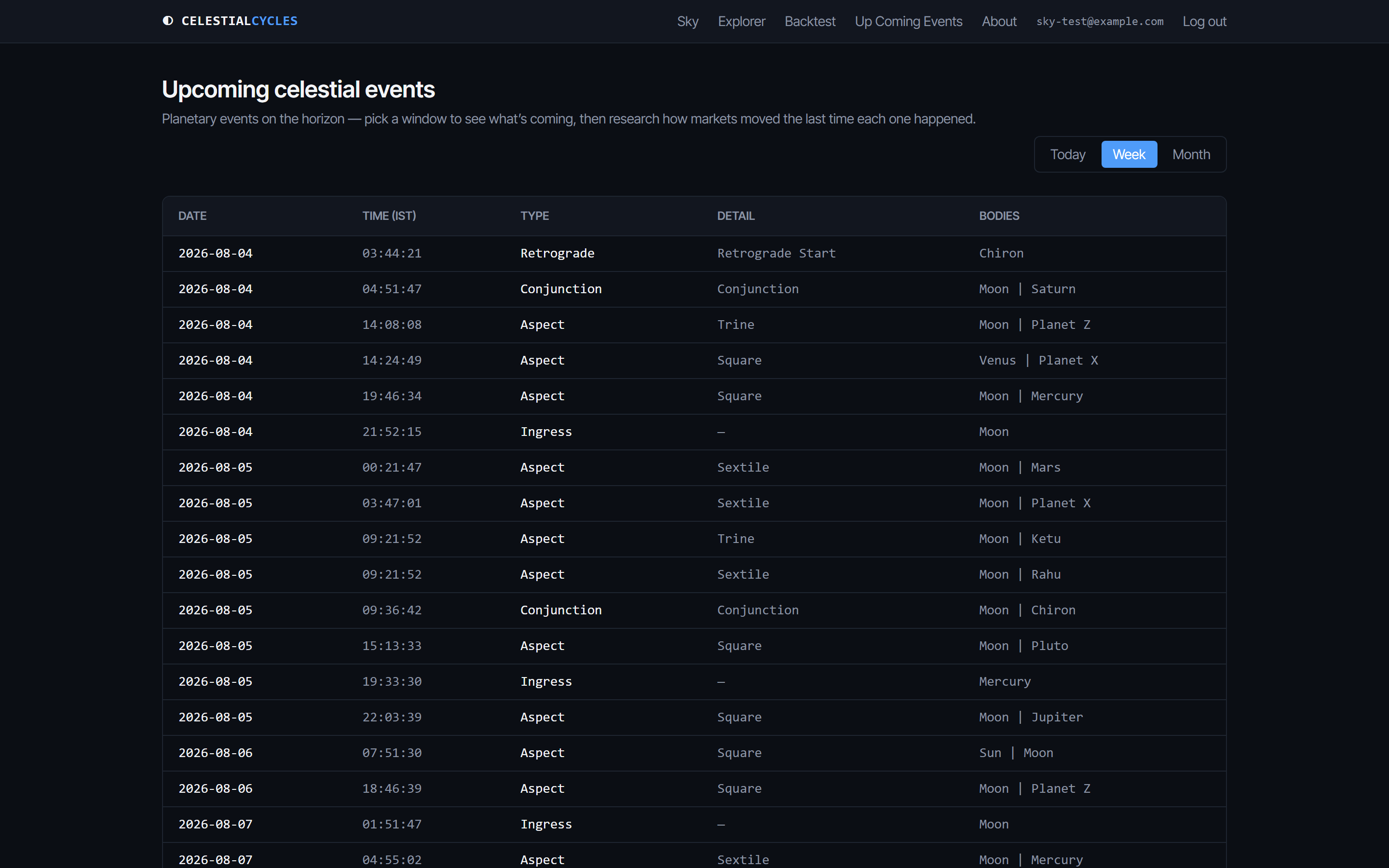Screen dimensions: 1389x868
Task: Select the Moon | Ketu trine row
Action: 694,539
